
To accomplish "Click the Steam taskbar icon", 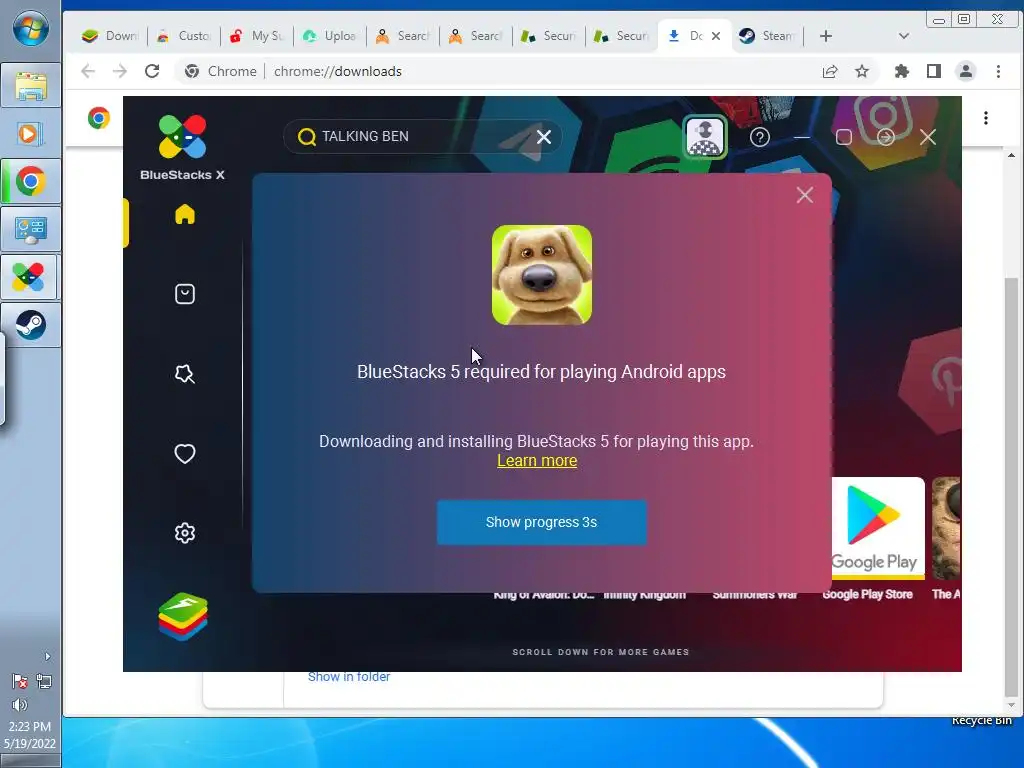I will pos(31,325).
